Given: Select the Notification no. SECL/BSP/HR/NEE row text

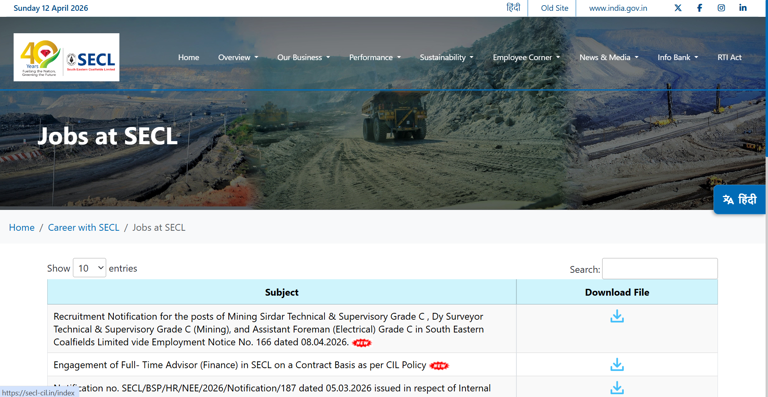Looking at the screenshot, I should pyautogui.click(x=272, y=388).
